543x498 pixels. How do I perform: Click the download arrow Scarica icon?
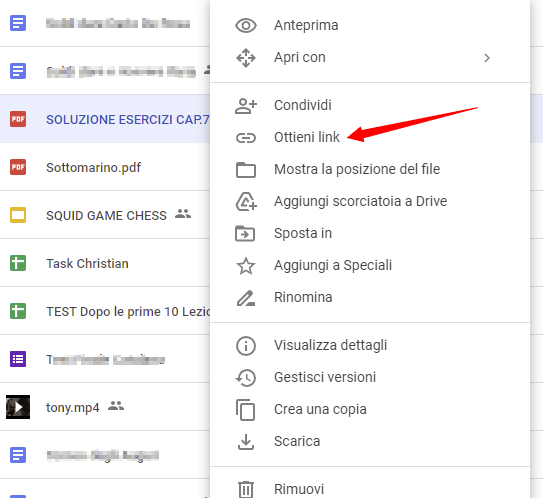tap(246, 442)
